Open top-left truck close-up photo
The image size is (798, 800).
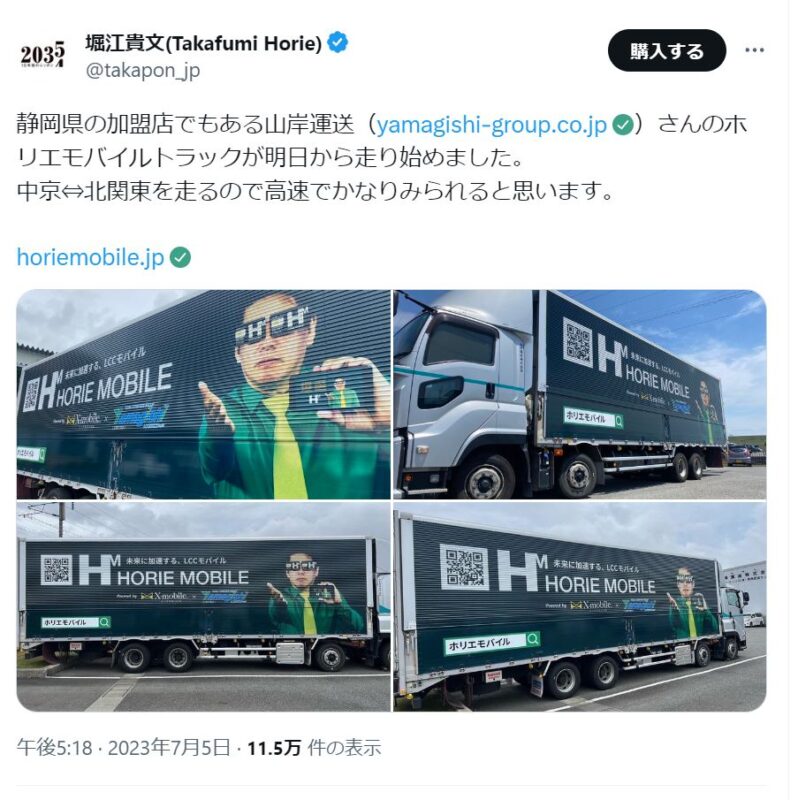tap(204, 394)
